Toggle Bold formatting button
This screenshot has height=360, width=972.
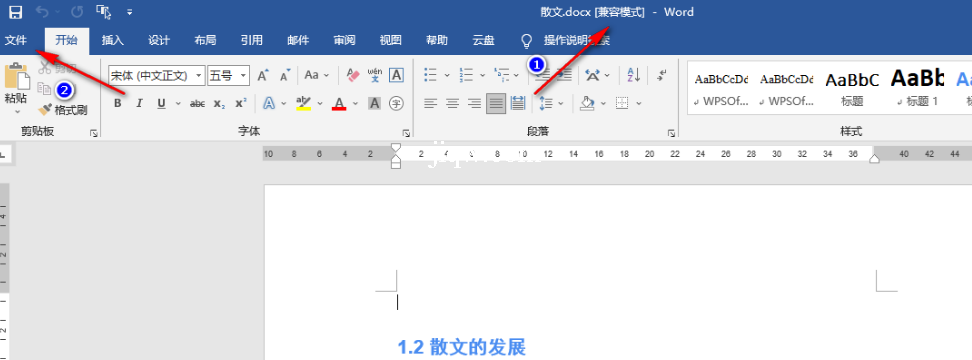[x=118, y=103]
